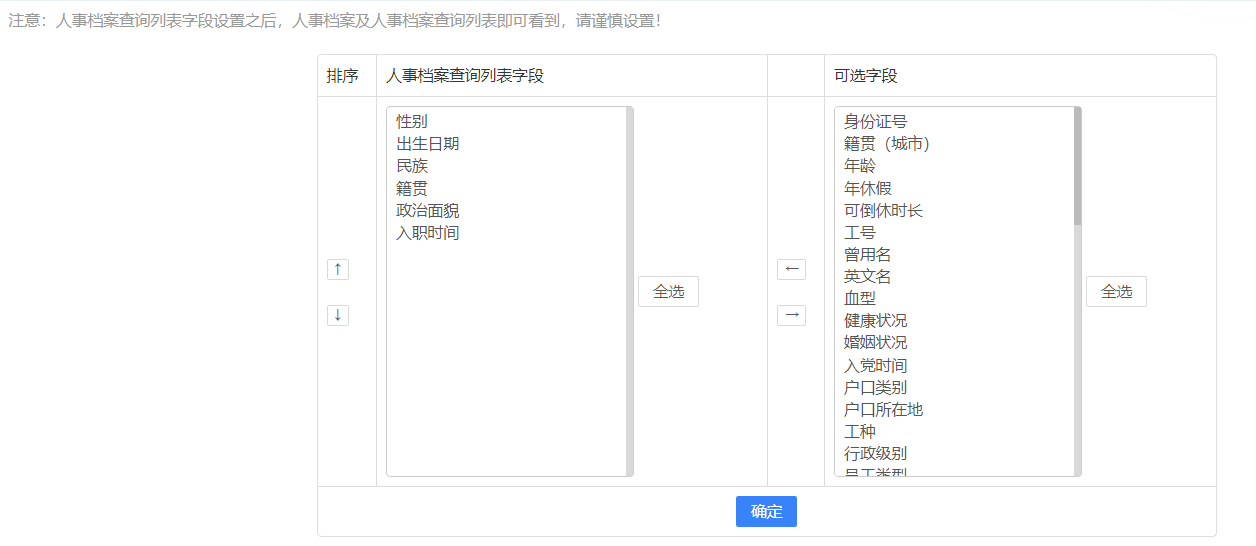Image resolution: width=1256 pixels, height=546 pixels.
Task: Select 婚姻状况 in the available fields list
Action: click(x=875, y=343)
